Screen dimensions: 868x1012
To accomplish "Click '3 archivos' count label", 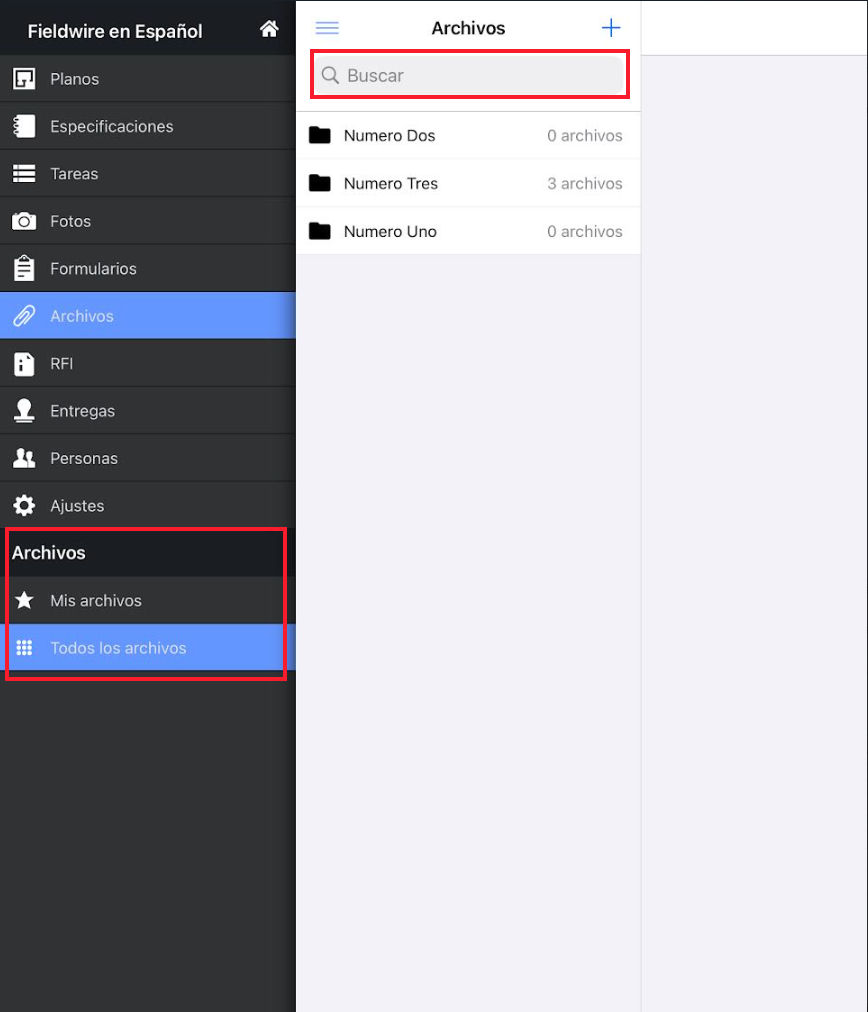I will tap(585, 183).
